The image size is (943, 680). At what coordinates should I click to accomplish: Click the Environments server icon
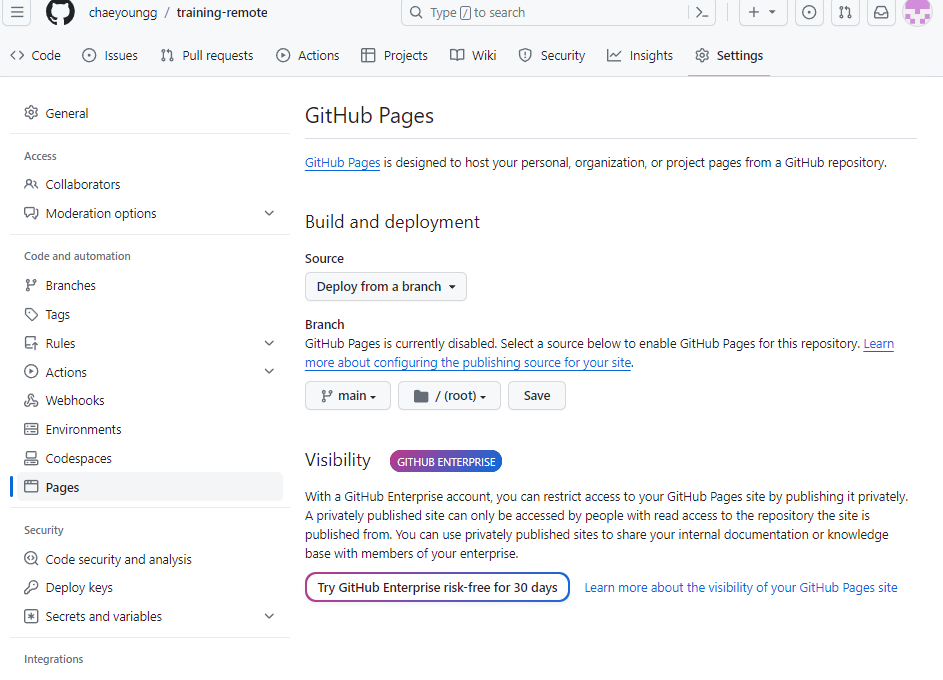[31, 429]
